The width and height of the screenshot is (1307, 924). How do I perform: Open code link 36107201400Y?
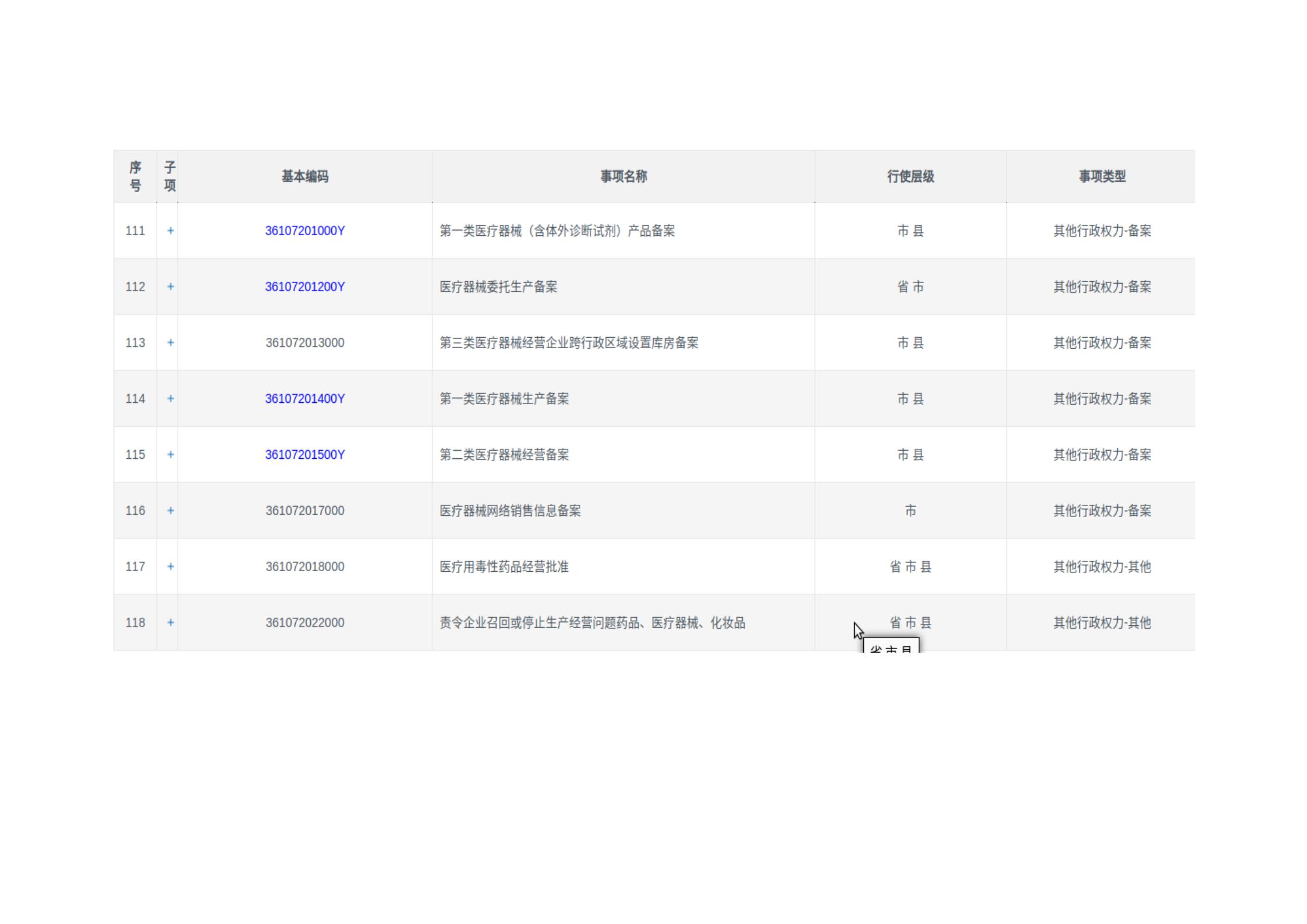coord(304,398)
